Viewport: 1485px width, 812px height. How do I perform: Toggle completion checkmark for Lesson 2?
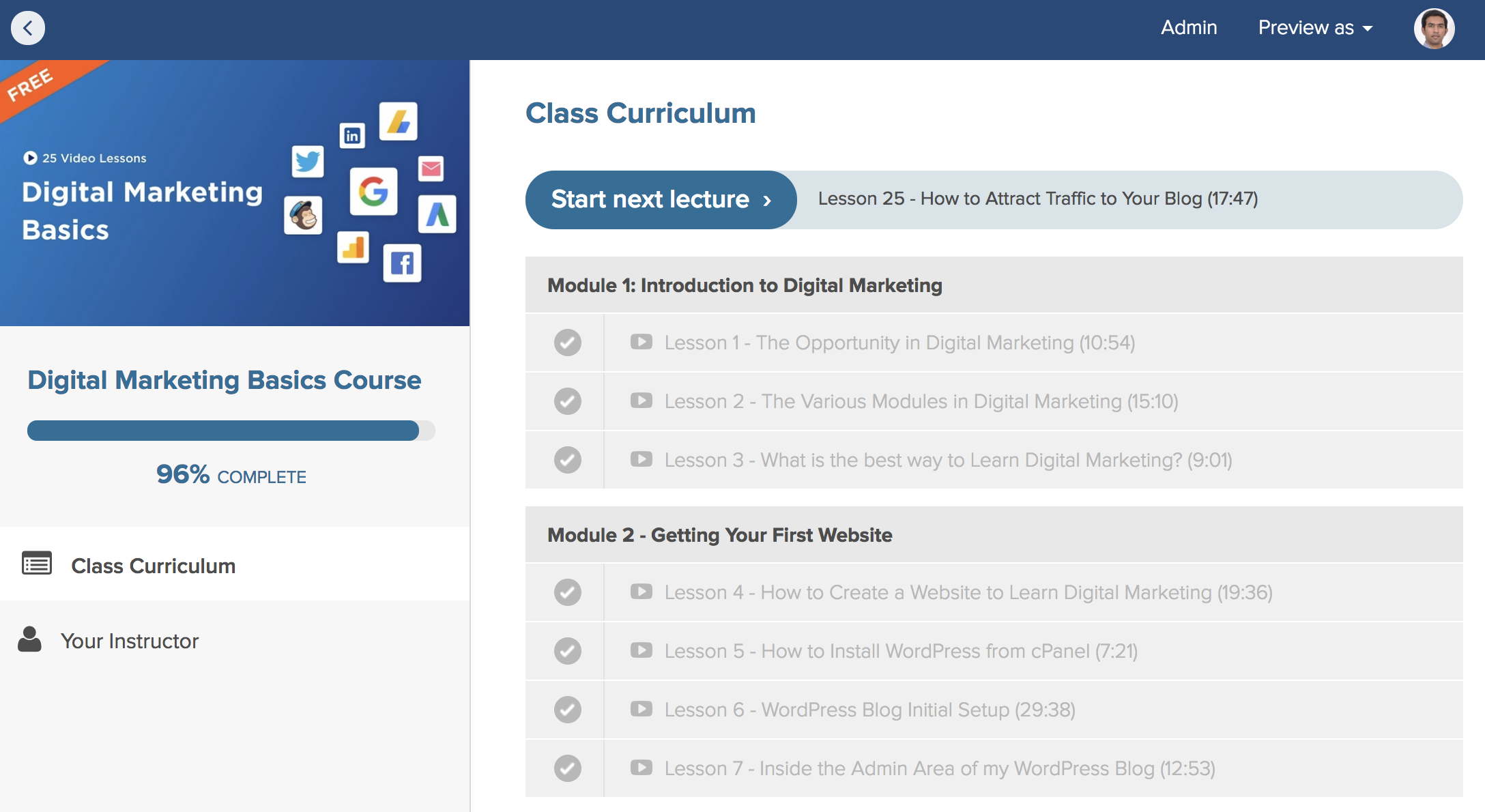(567, 401)
